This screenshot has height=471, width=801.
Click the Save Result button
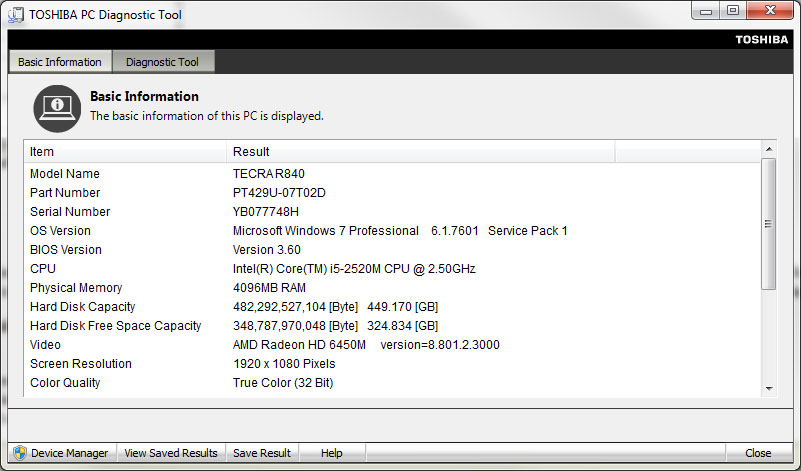click(262, 453)
